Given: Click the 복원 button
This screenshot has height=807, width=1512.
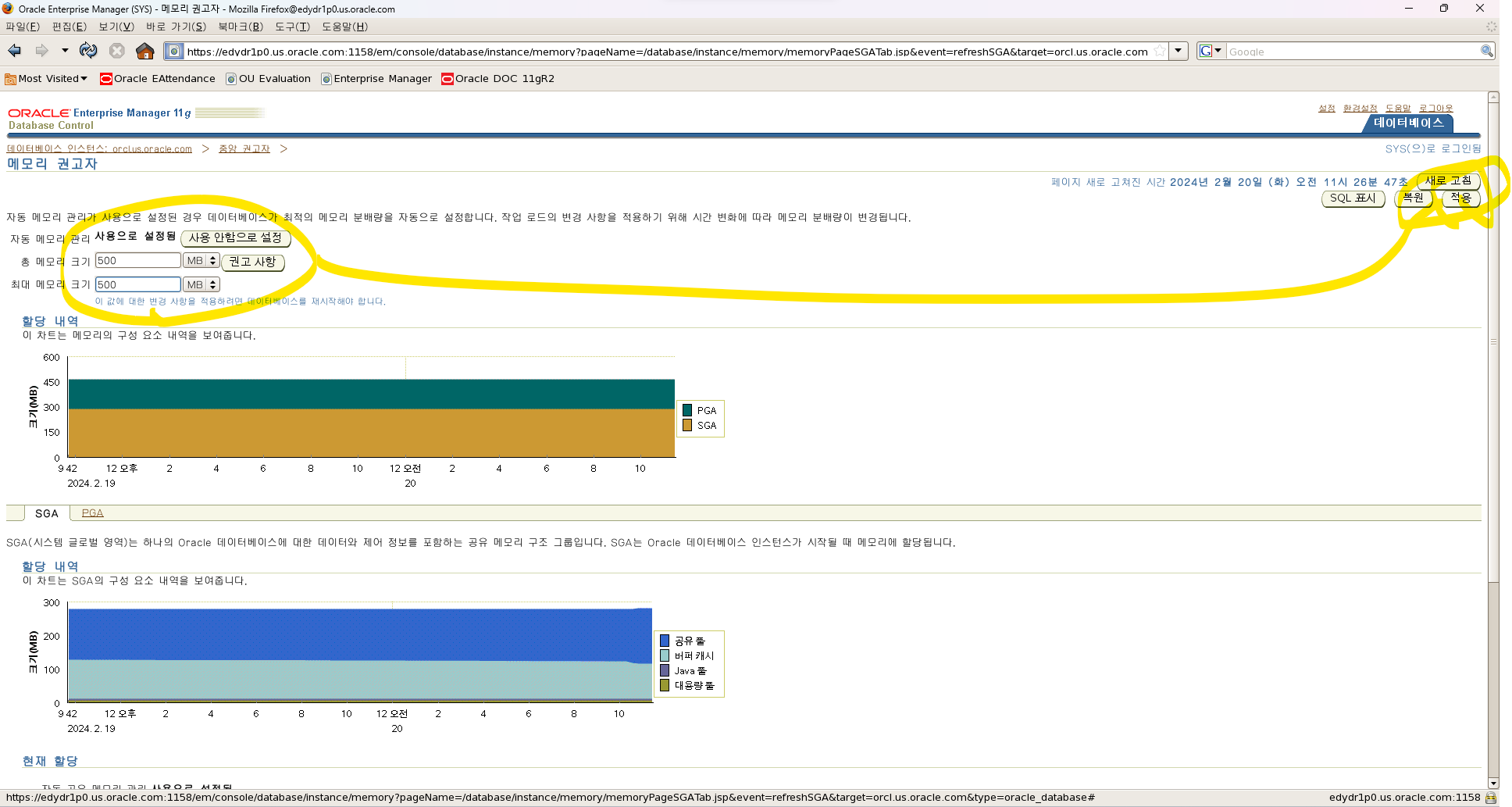Looking at the screenshot, I should (x=1413, y=198).
